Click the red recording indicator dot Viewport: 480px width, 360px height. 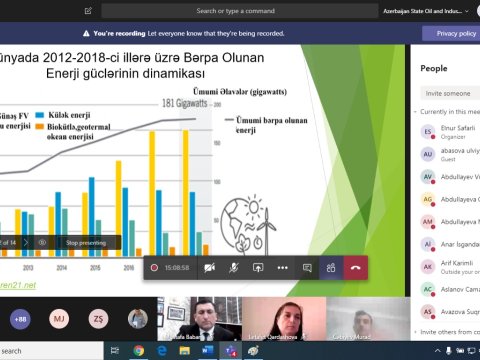tap(154, 268)
